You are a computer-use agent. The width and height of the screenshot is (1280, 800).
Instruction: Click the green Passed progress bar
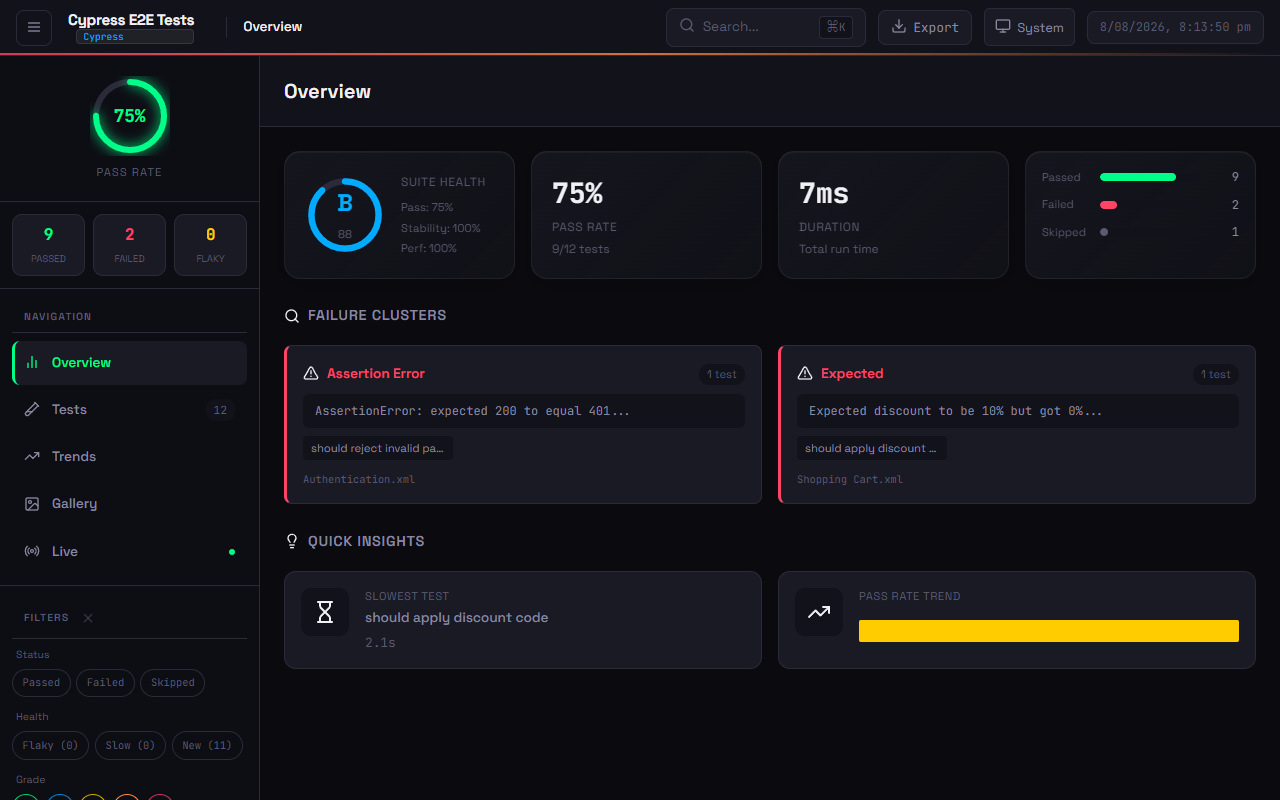coord(1138,177)
